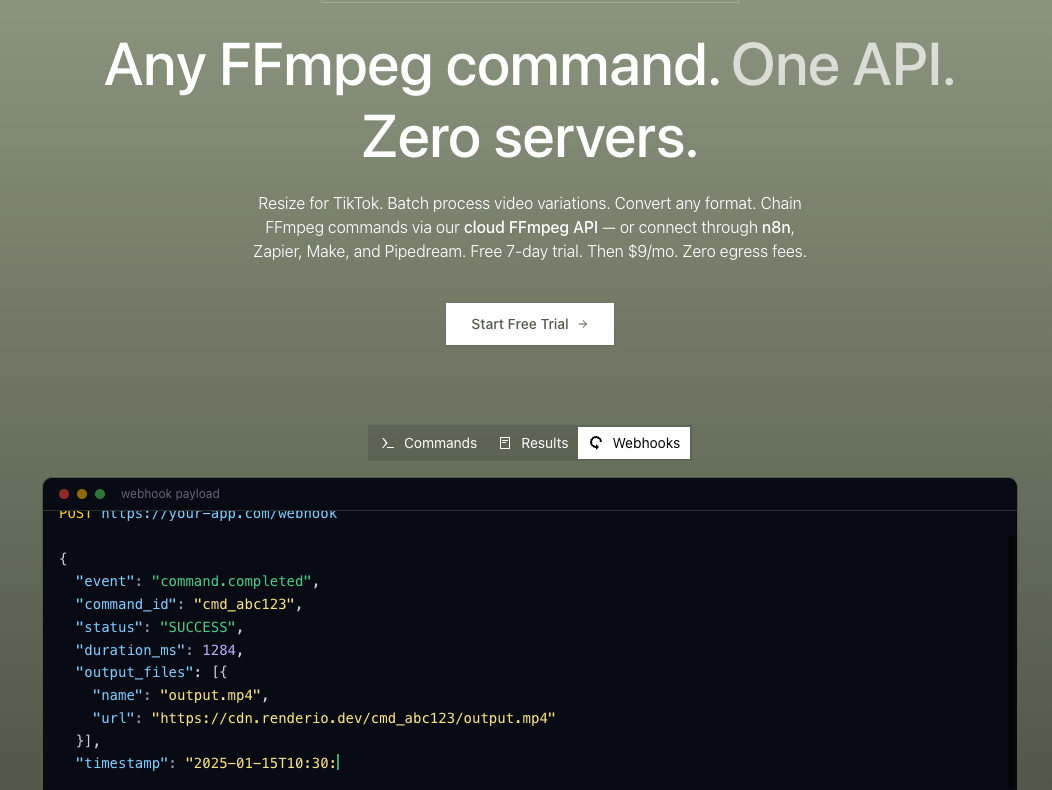Click the red dot in webhook payload window

[64, 494]
